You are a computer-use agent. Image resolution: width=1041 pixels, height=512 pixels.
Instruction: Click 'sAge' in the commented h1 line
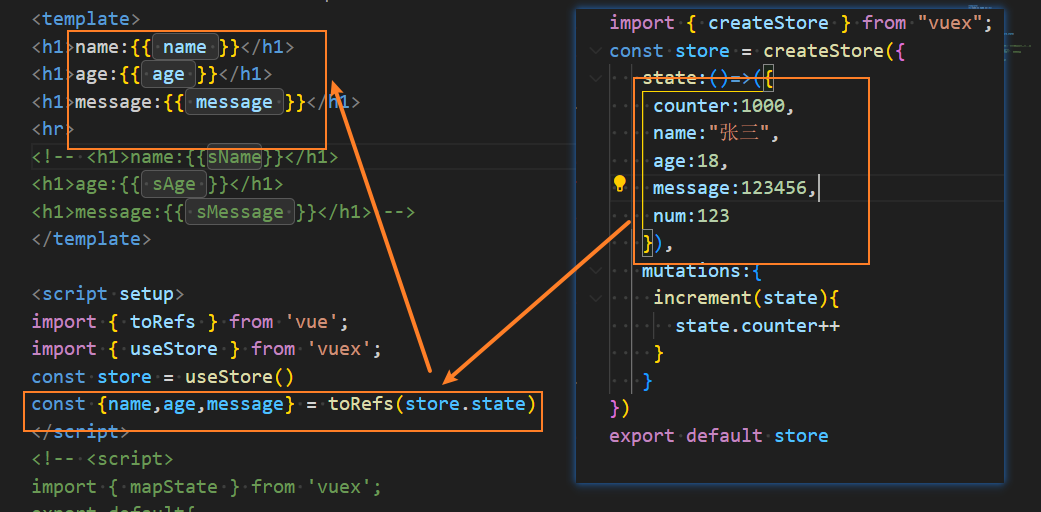[174, 185]
